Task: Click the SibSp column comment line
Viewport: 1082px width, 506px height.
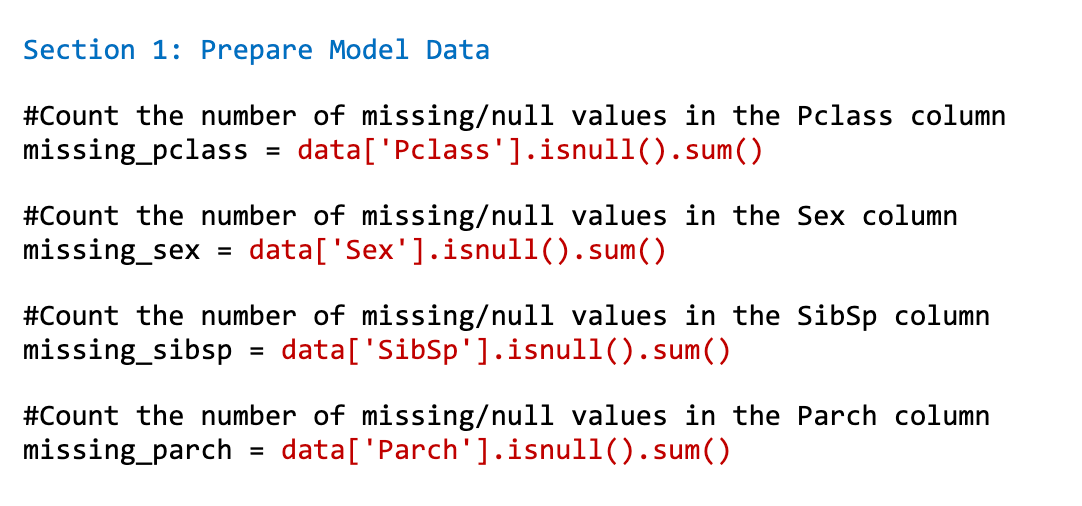Action: (506, 316)
